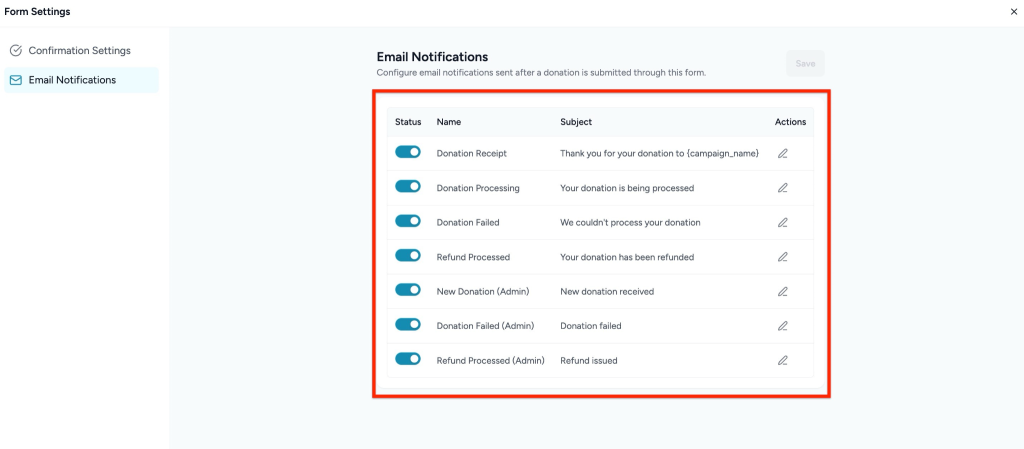The width and height of the screenshot is (1024, 449).
Task: Click subject 'New donation received'
Action: 607,292
